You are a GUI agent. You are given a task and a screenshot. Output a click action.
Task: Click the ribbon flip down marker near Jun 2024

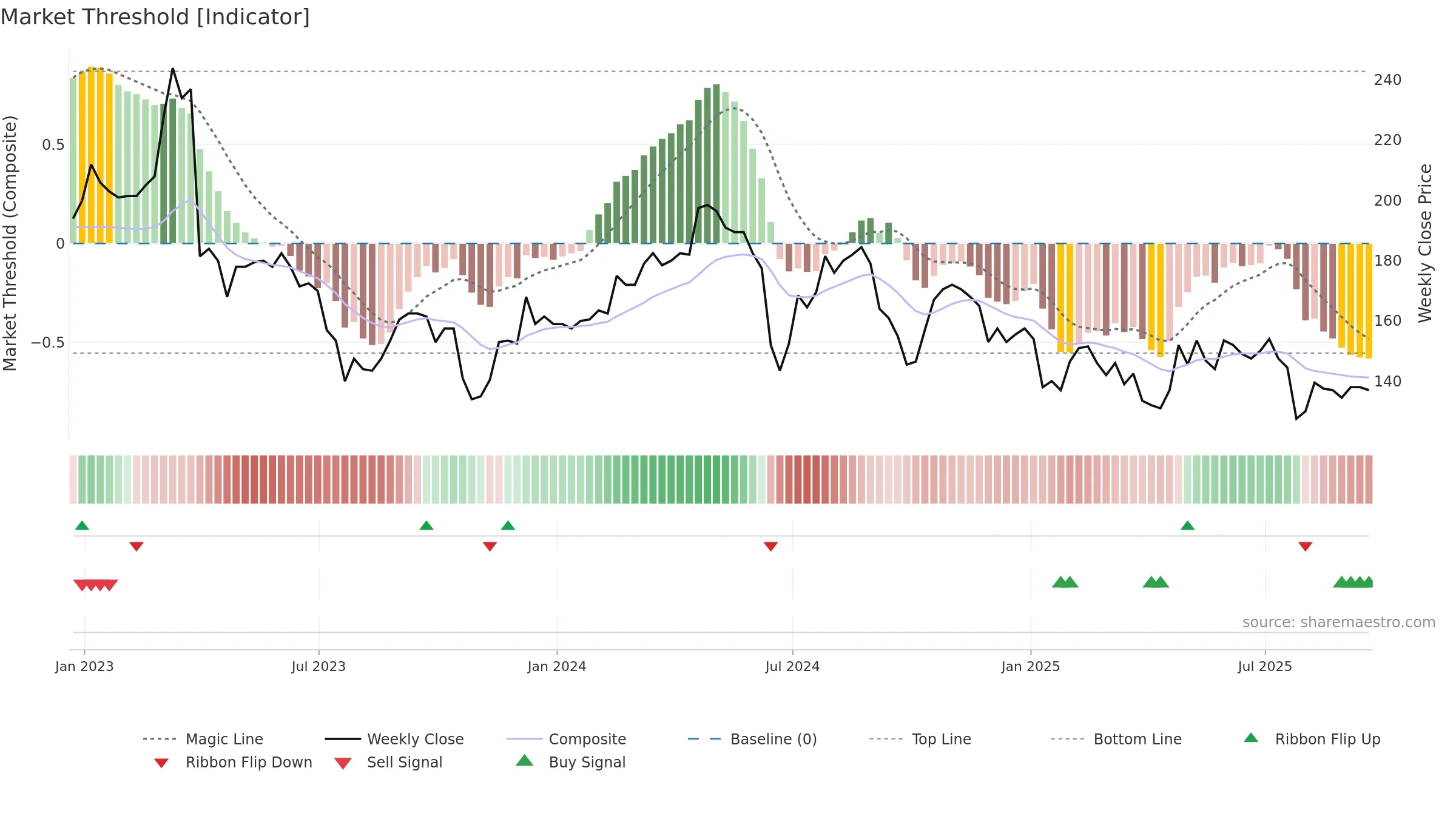pyautogui.click(x=771, y=547)
